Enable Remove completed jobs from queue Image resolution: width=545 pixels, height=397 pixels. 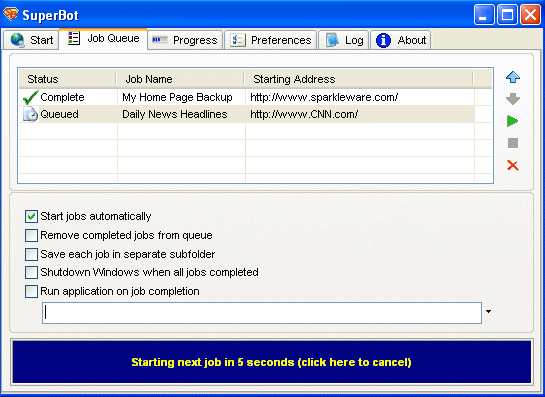click(31, 235)
